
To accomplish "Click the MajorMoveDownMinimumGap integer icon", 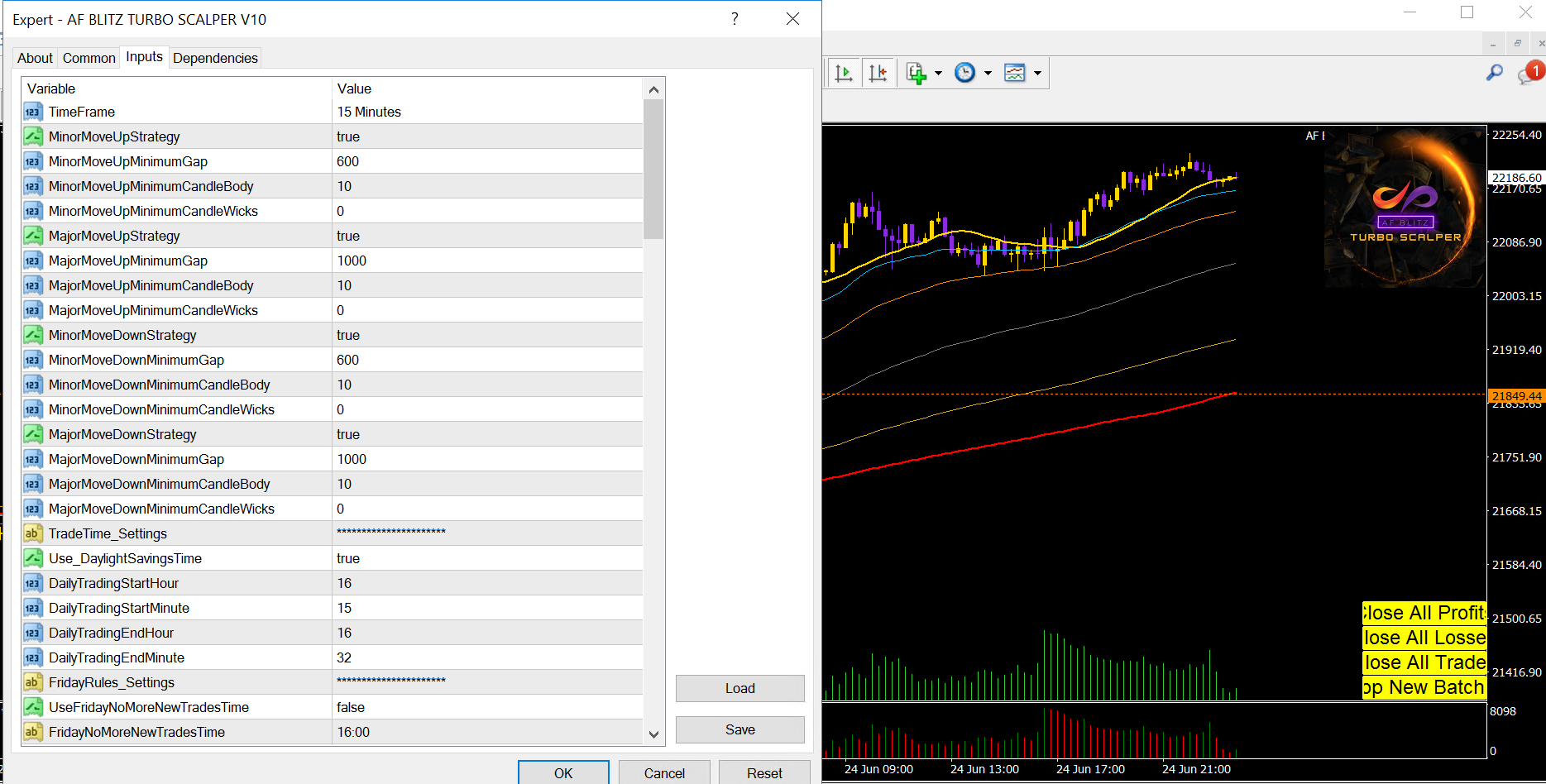I will 33,459.
